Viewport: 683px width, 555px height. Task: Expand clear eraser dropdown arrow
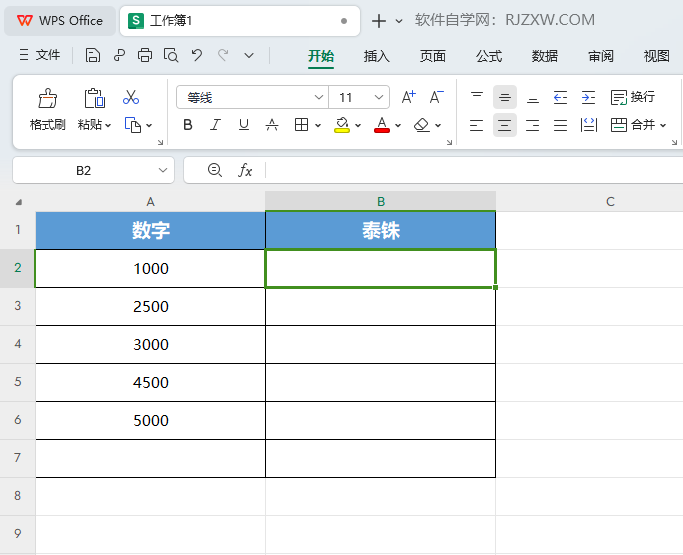[x=438, y=125]
